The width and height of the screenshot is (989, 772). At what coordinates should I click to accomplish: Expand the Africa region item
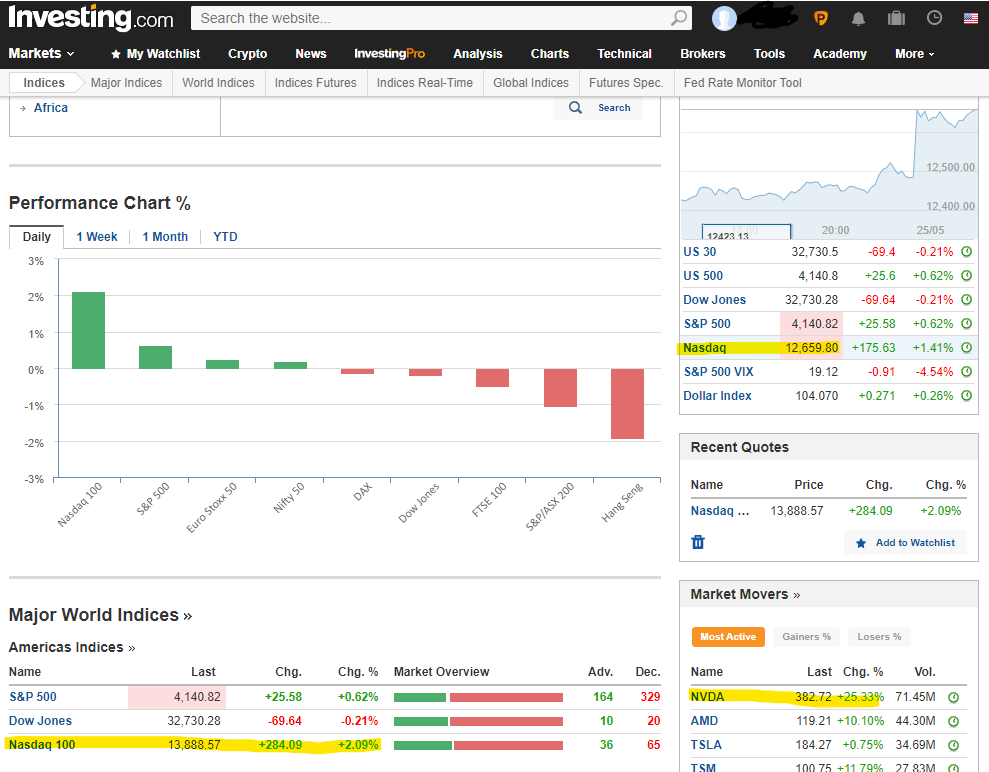tap(50, 108)
